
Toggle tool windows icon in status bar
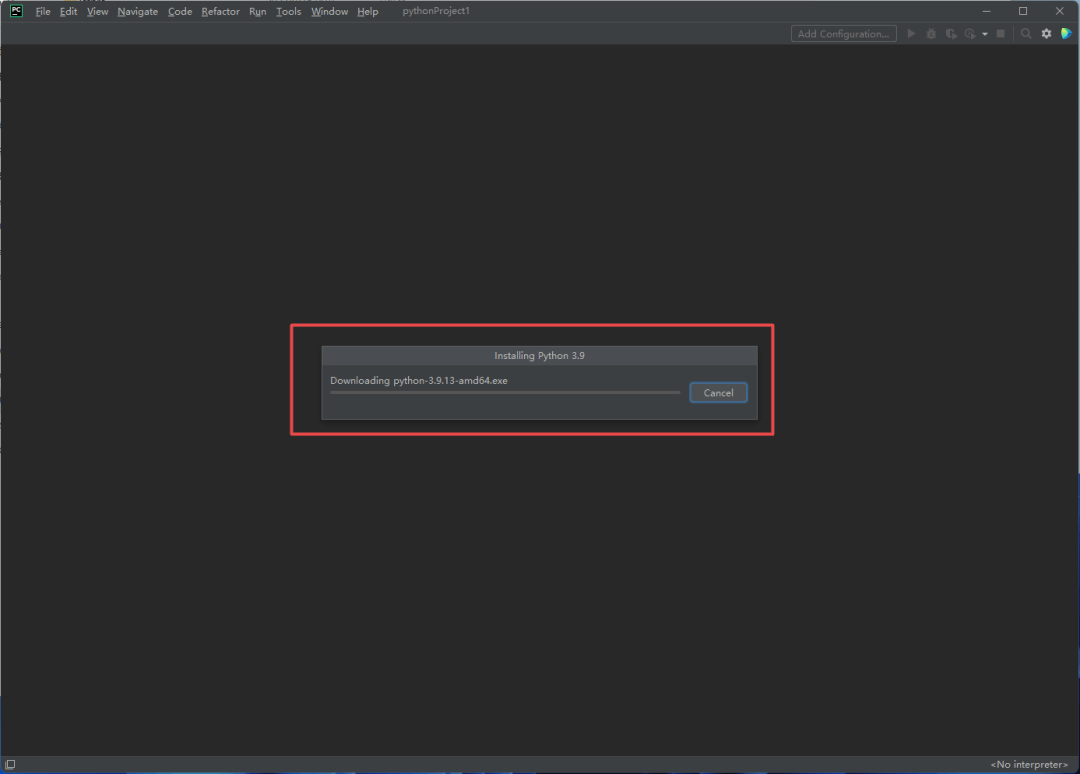point(10,765)
